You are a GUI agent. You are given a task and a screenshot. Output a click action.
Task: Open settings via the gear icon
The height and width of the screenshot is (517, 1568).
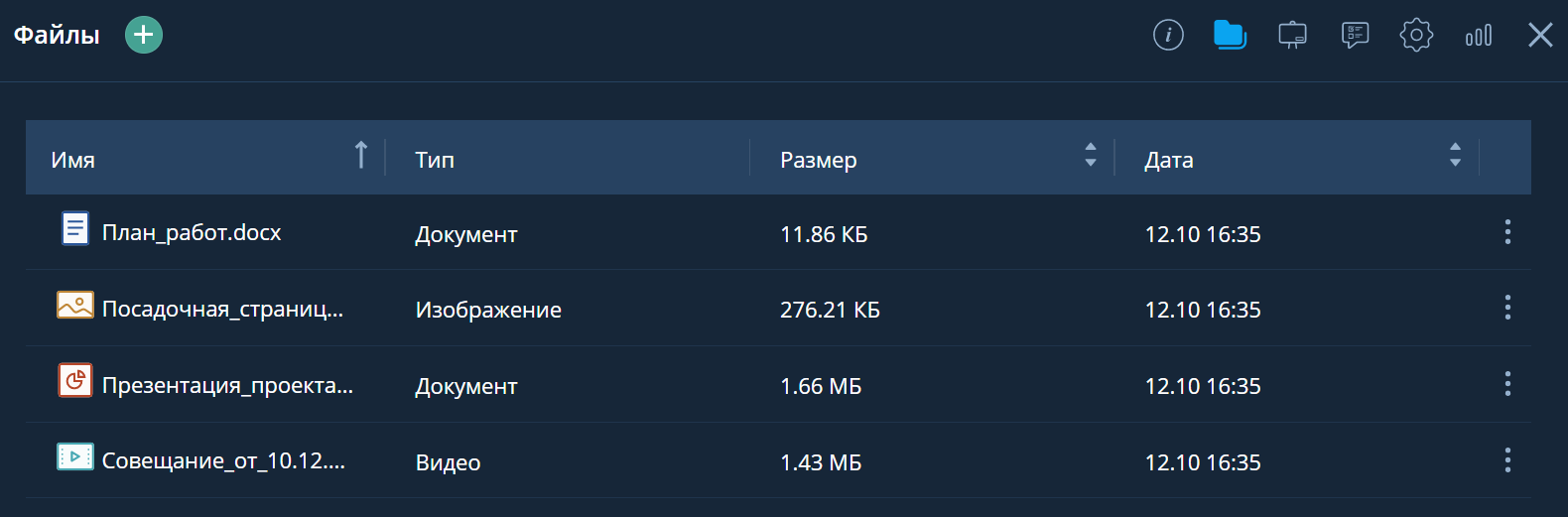[x=1416, y=36]
